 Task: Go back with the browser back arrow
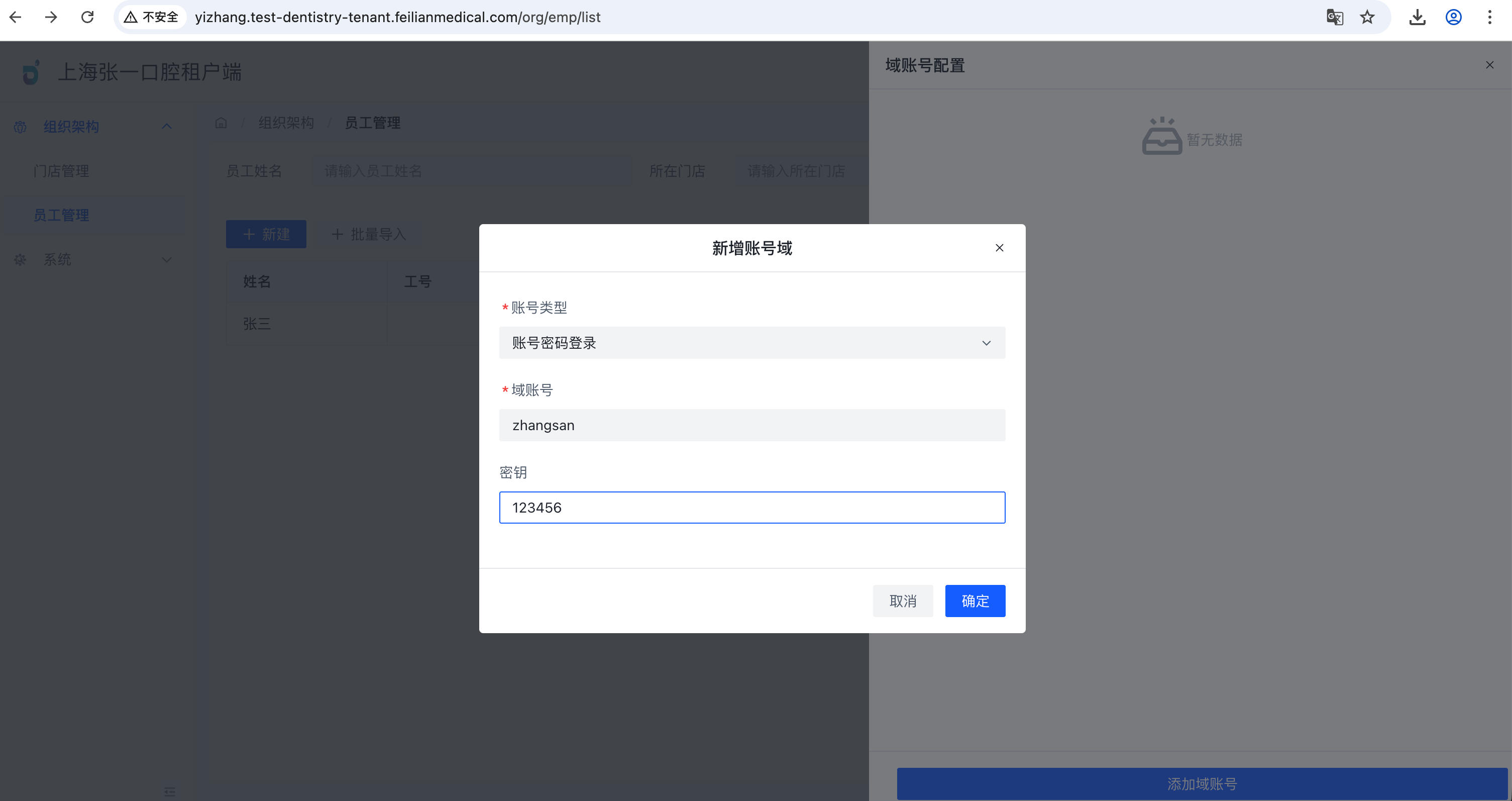pos(16,17)
